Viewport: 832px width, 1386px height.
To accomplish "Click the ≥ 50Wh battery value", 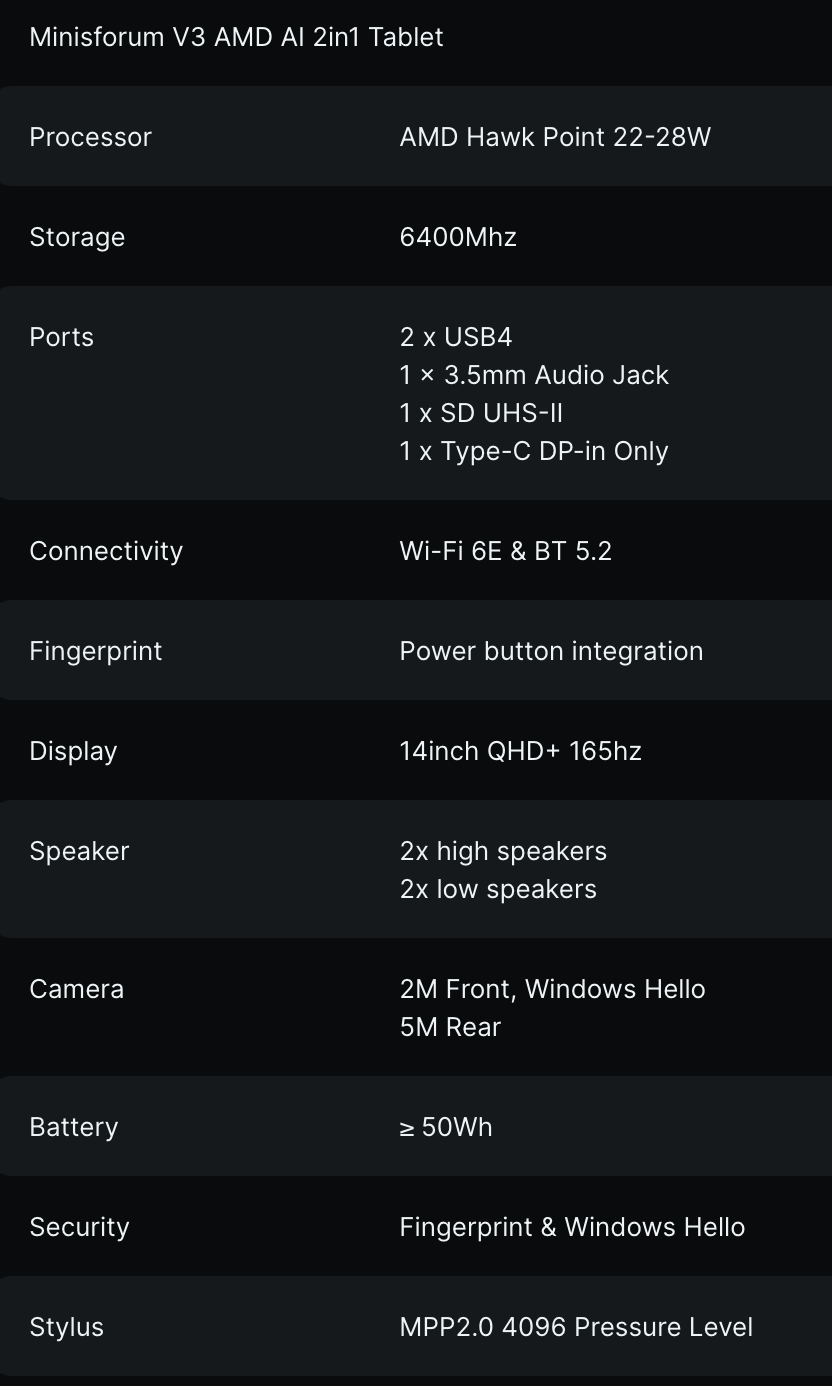I will pyautogui.click(x=446, y=1127).
